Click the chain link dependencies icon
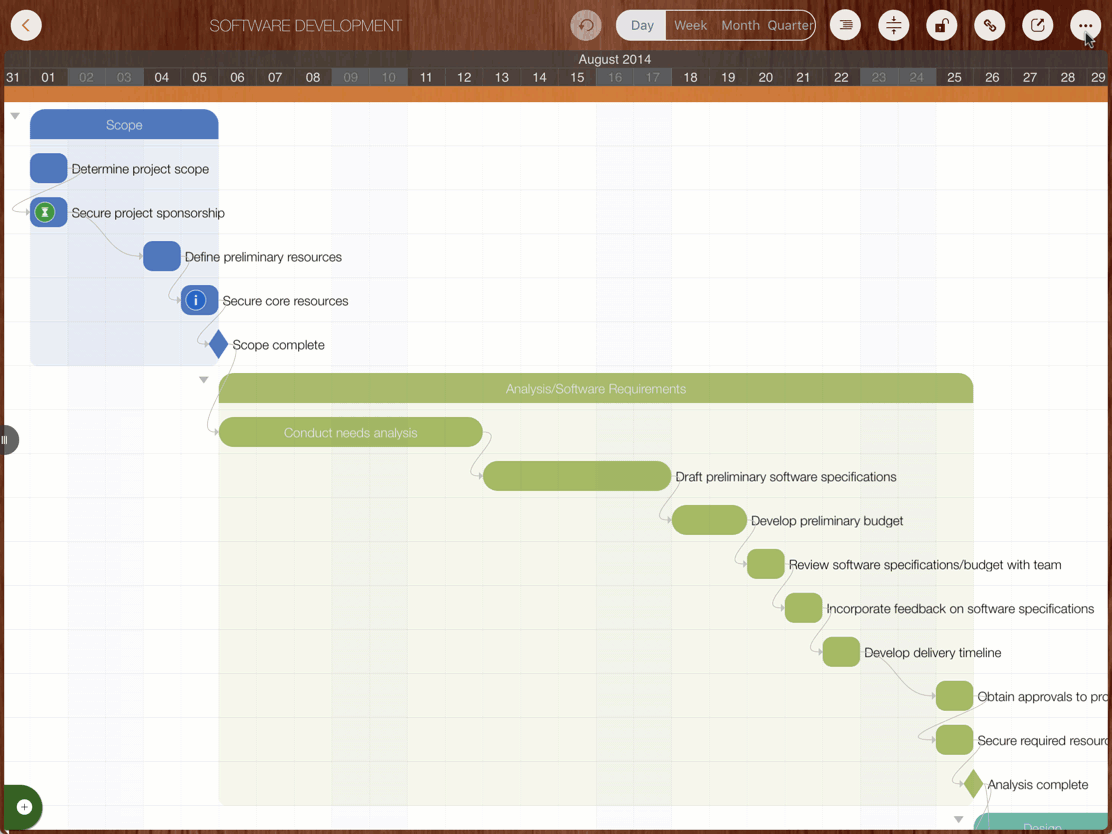1112x834 pixels. click(x=990, y=25)
